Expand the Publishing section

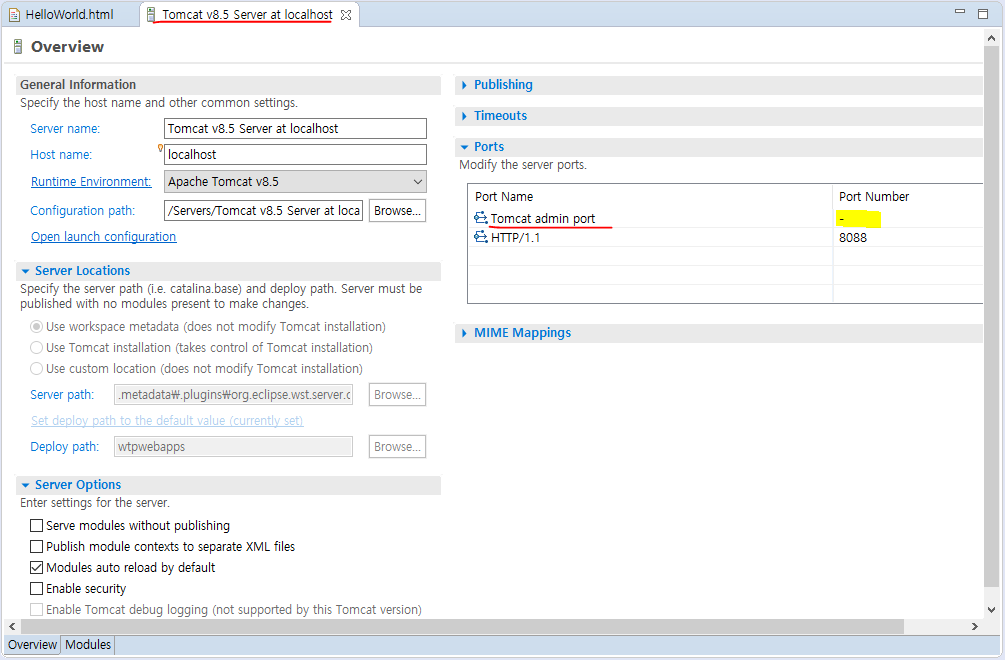tap(464, 85)
